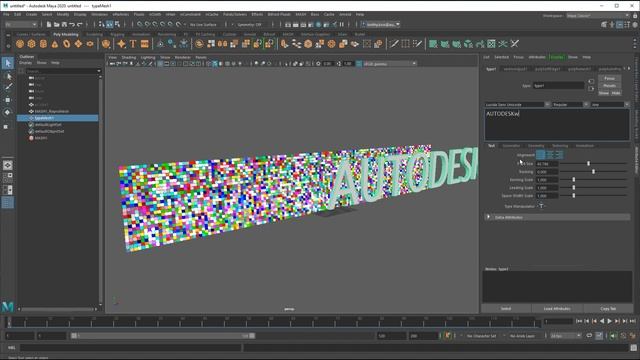Viewport: 640px width, 360px height.
Task: Click the Type Manipulator T icon
Action: pos(541,206)
